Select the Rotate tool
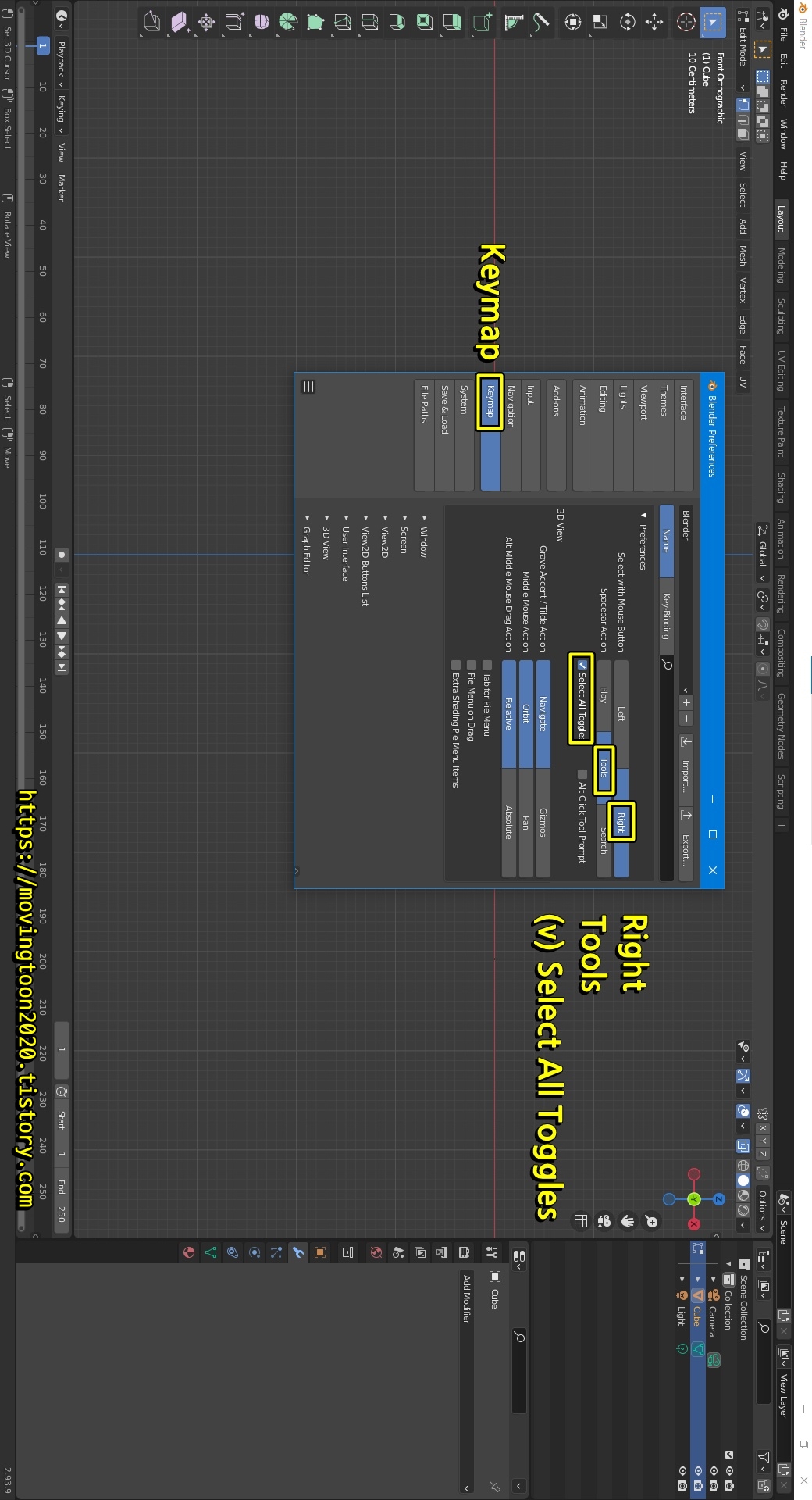The width and height of the screenshot is (812, 1500). [x=627, y=22]
